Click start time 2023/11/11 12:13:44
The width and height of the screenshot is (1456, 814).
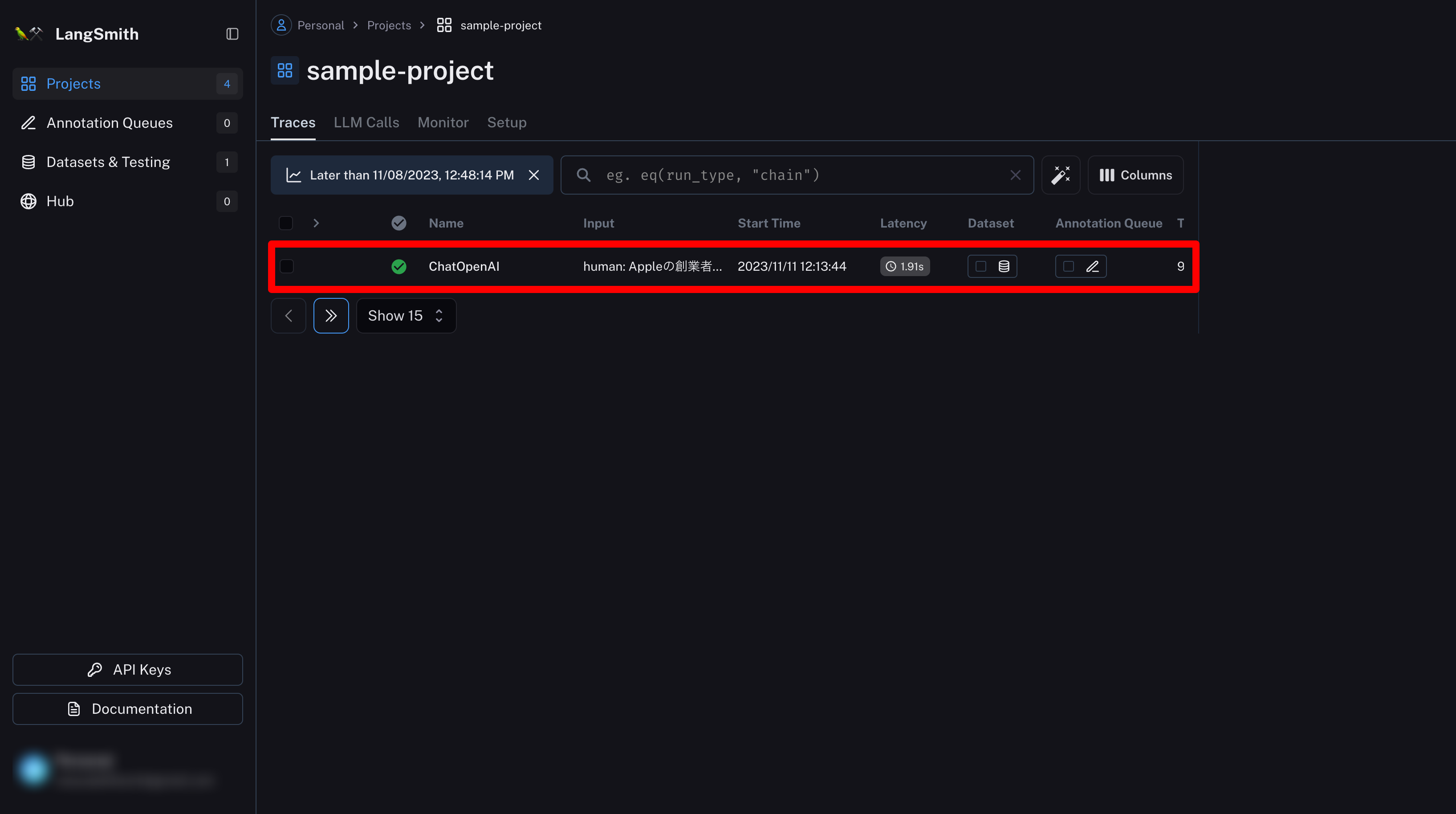pyautogui.click(x=792, y=266)
